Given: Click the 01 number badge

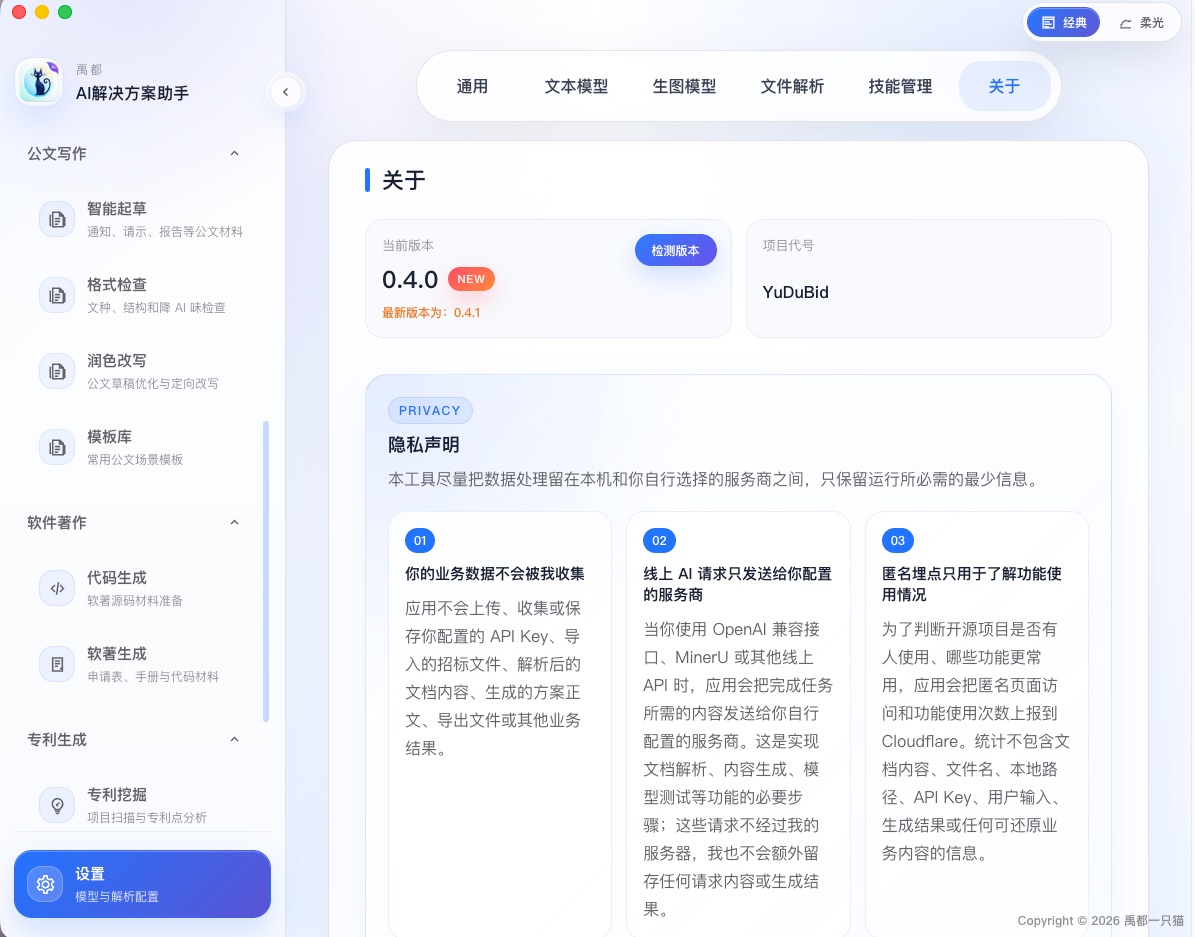Looking at the screenshot, I should pyautogui.click(x=420, y=541).
